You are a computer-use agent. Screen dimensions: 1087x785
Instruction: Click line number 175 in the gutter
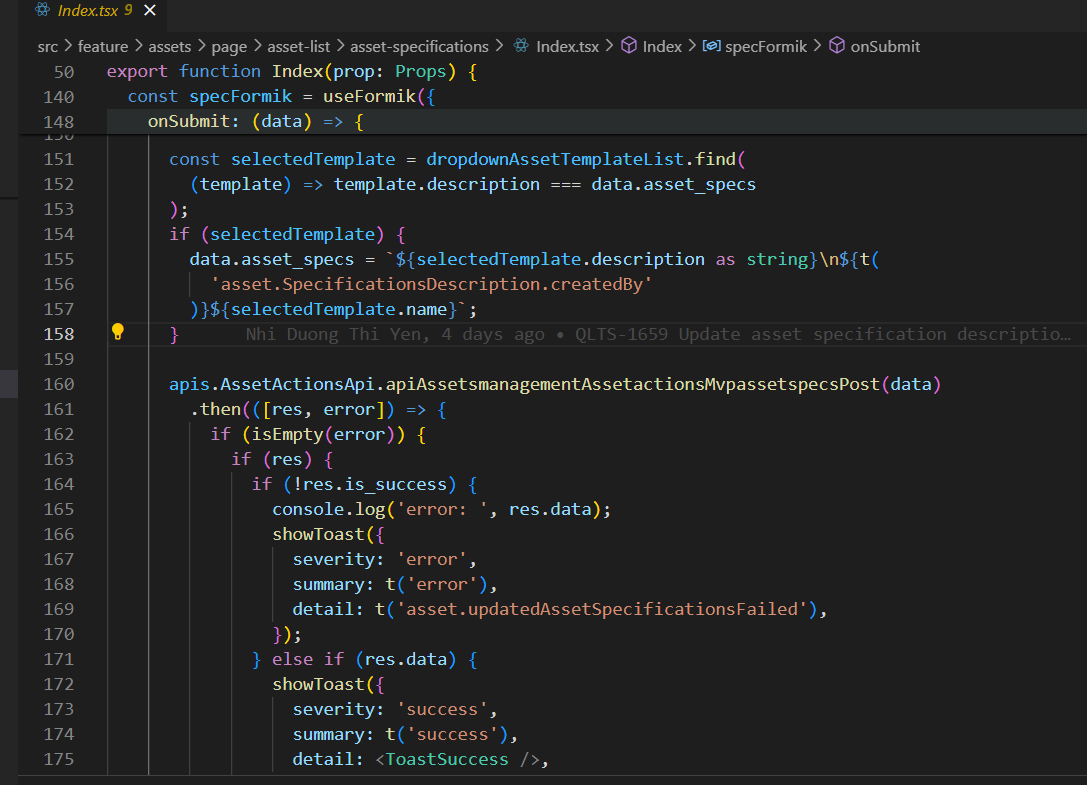click(58, 759)
